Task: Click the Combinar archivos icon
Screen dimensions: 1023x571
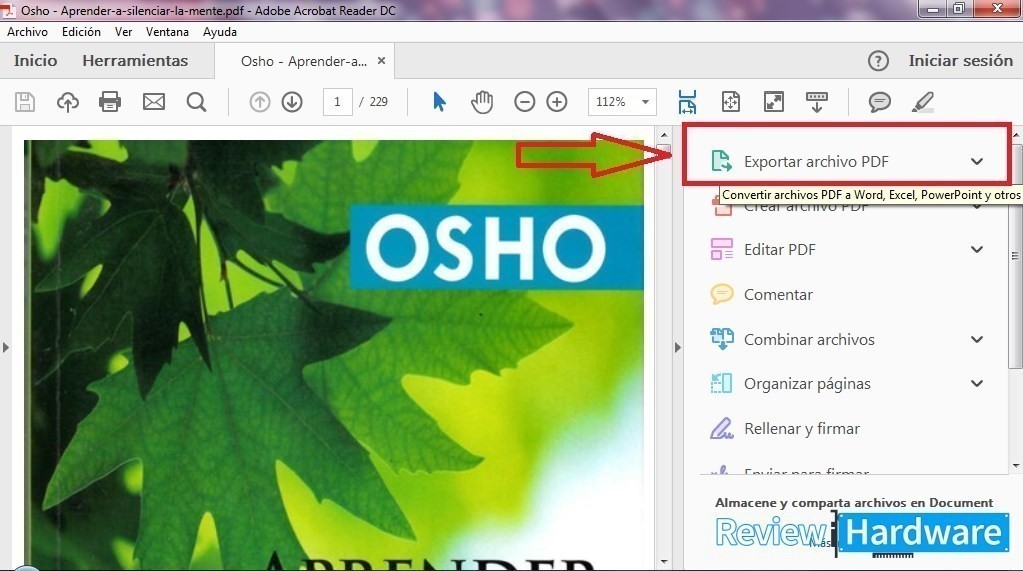Action: [722, 339]
